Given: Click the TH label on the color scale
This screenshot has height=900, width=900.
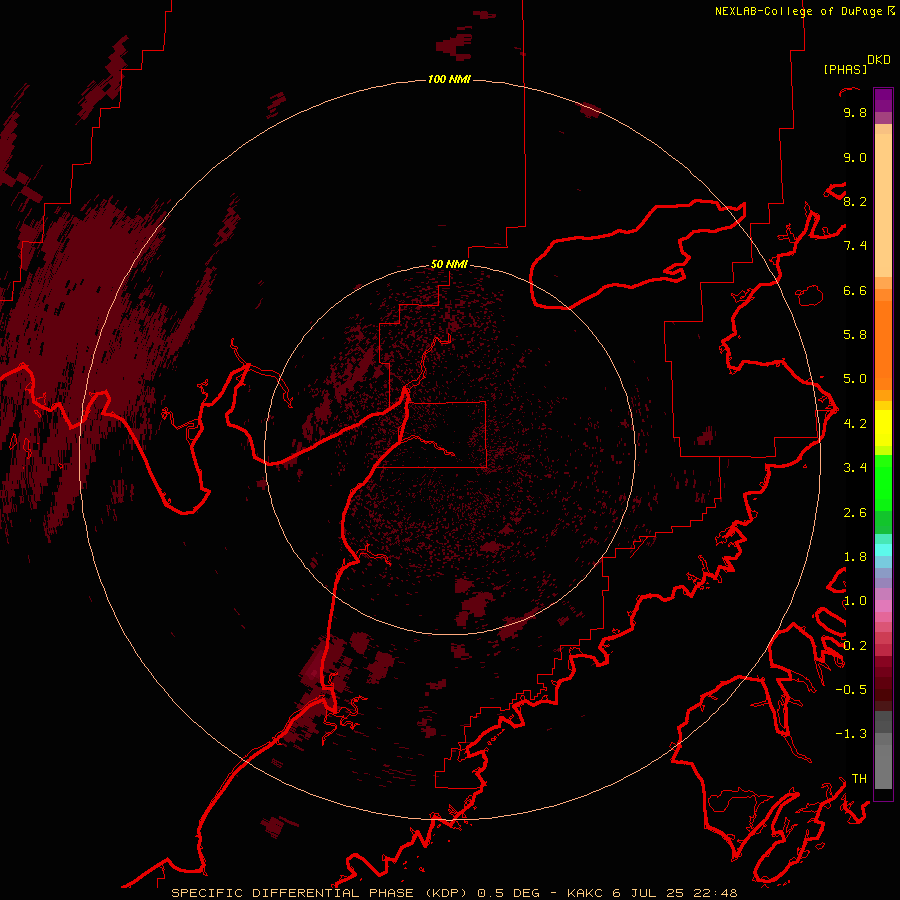Looking at the screenshot, I should [859, 778].
